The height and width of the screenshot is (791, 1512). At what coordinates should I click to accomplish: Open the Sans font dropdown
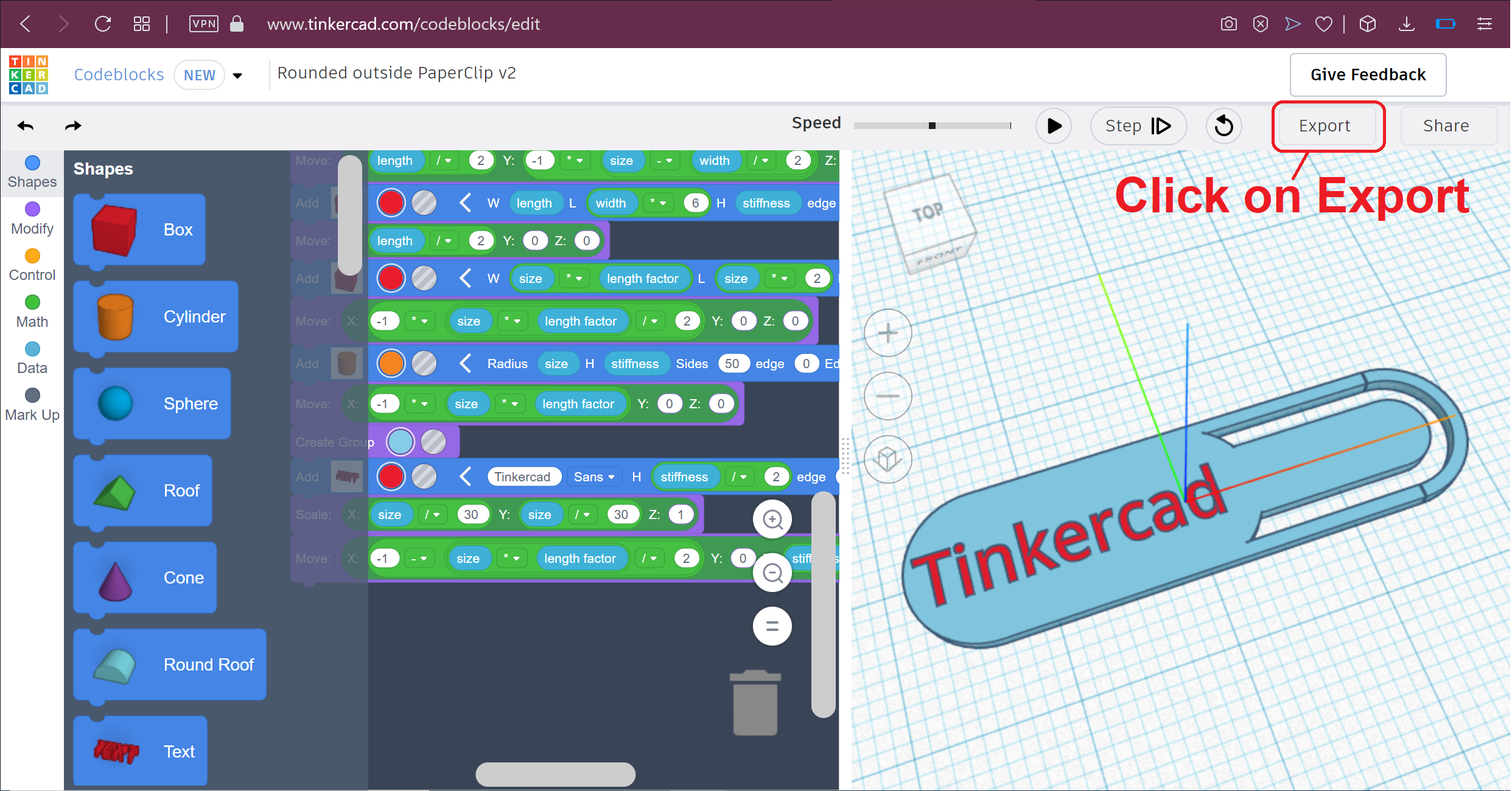click(x=593, y=476)
